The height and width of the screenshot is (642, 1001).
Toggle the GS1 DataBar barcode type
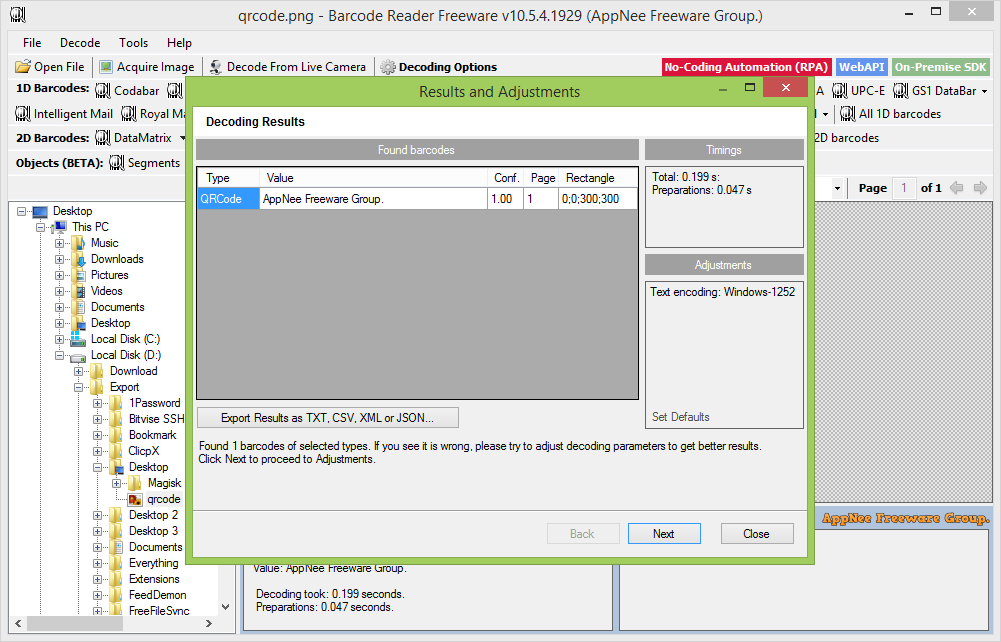click(935, 91)
